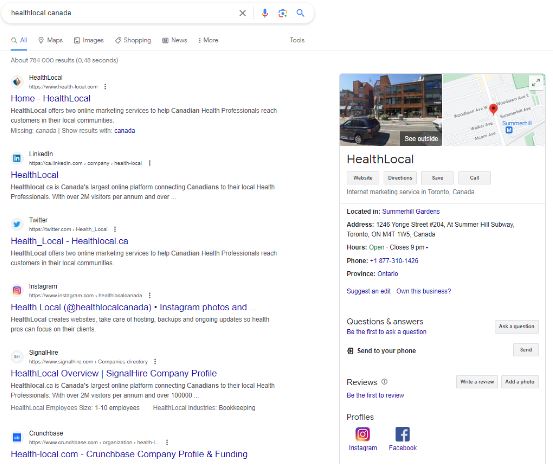Switch to the Images tab
Screen dimensions: 553x472
tap(89, 40)
